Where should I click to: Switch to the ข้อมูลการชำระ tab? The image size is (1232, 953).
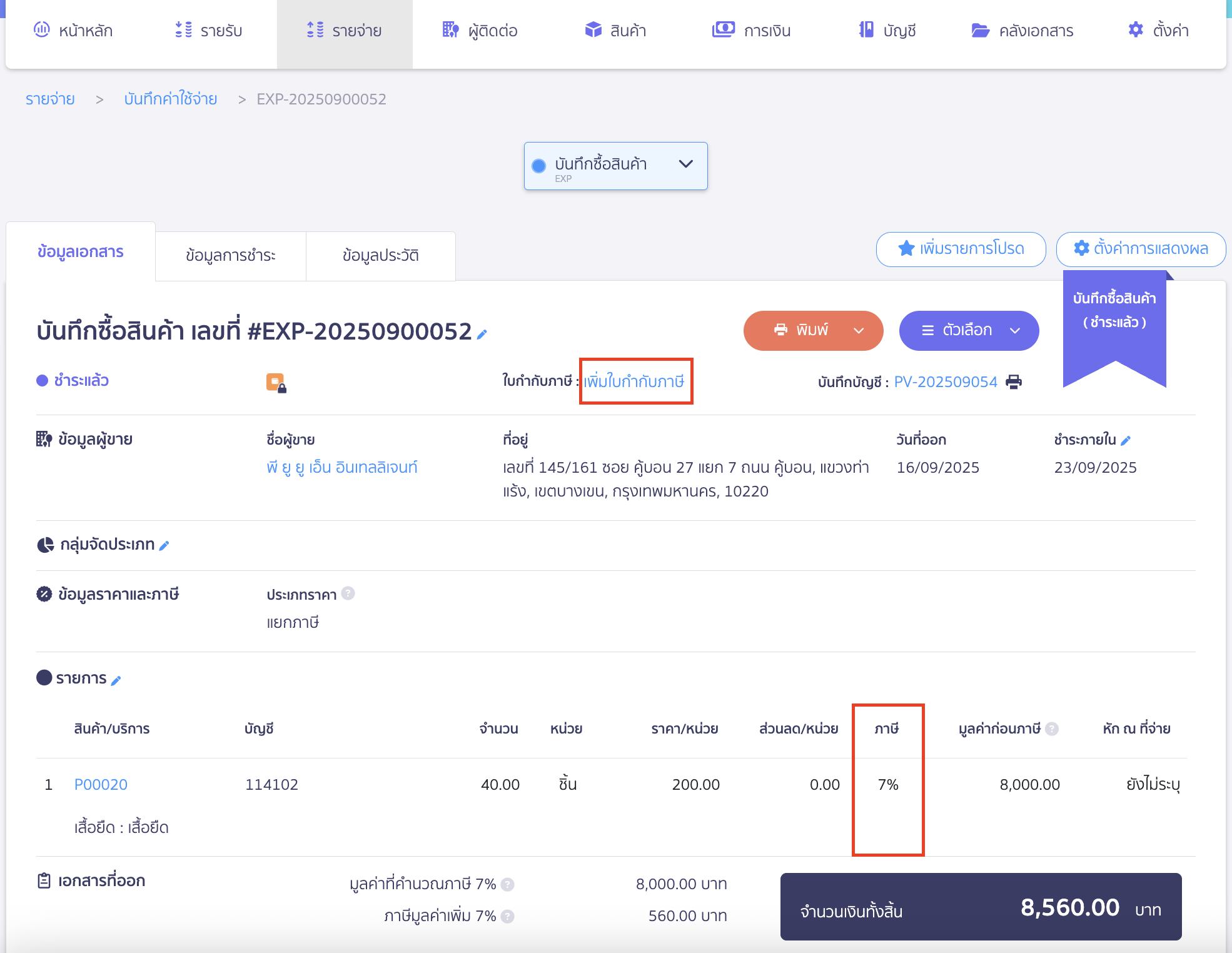pyautogui.click(x=230, y=255)
